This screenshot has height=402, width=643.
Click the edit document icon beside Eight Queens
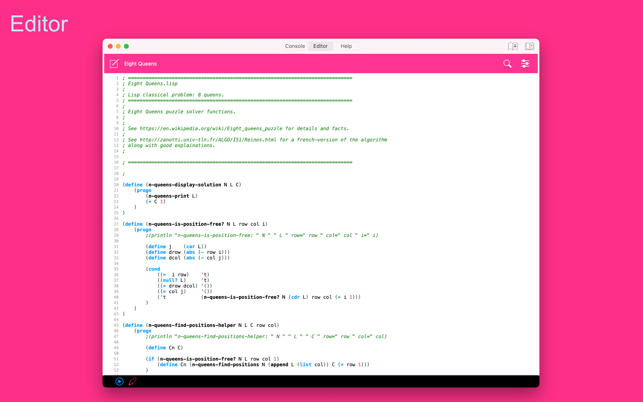(114, 64)
